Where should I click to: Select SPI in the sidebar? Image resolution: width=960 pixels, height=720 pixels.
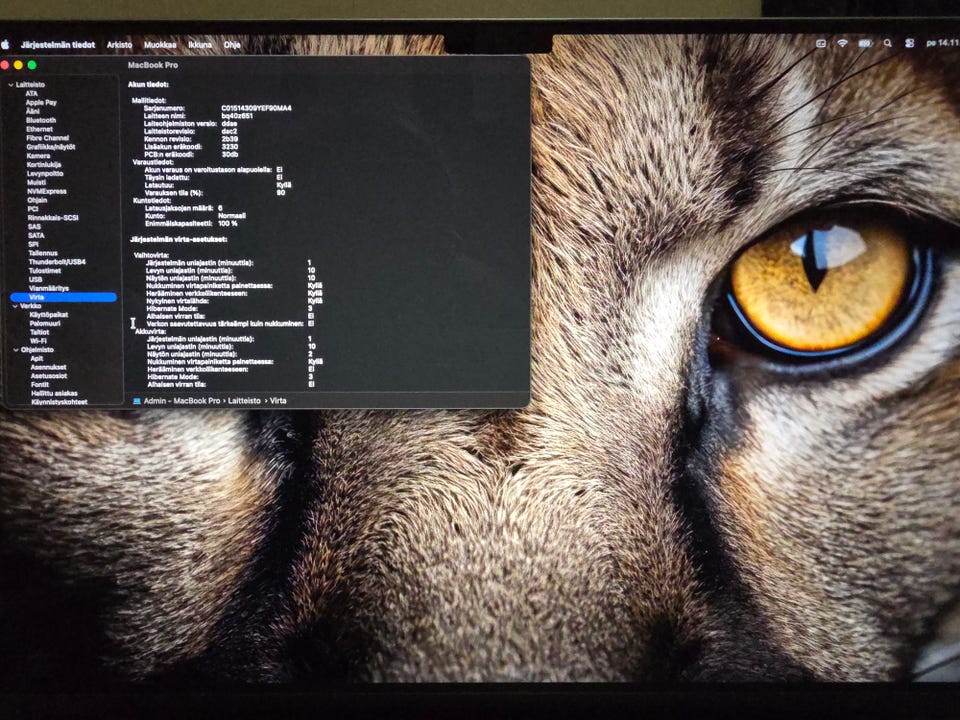point(33,244)
